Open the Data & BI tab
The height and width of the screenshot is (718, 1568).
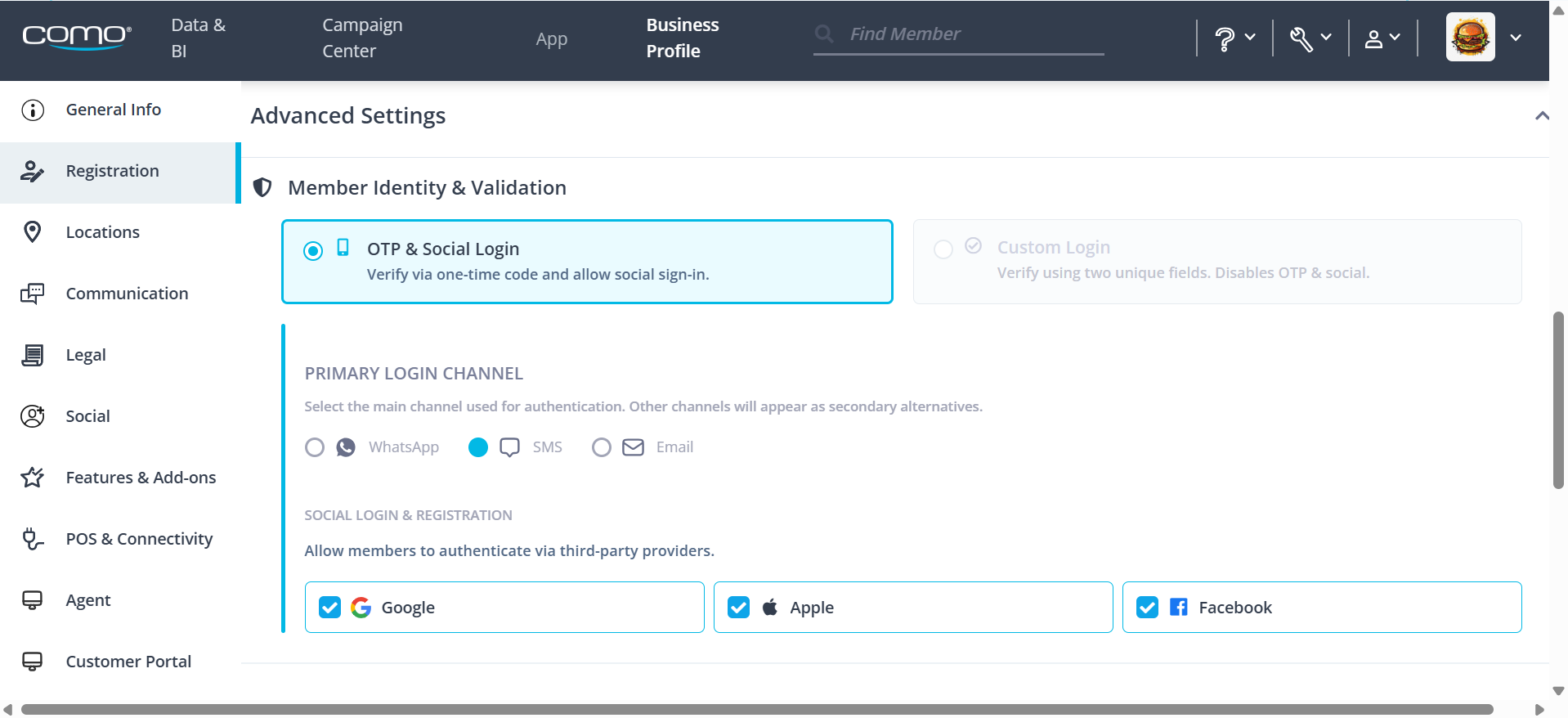tap(199, 38)
